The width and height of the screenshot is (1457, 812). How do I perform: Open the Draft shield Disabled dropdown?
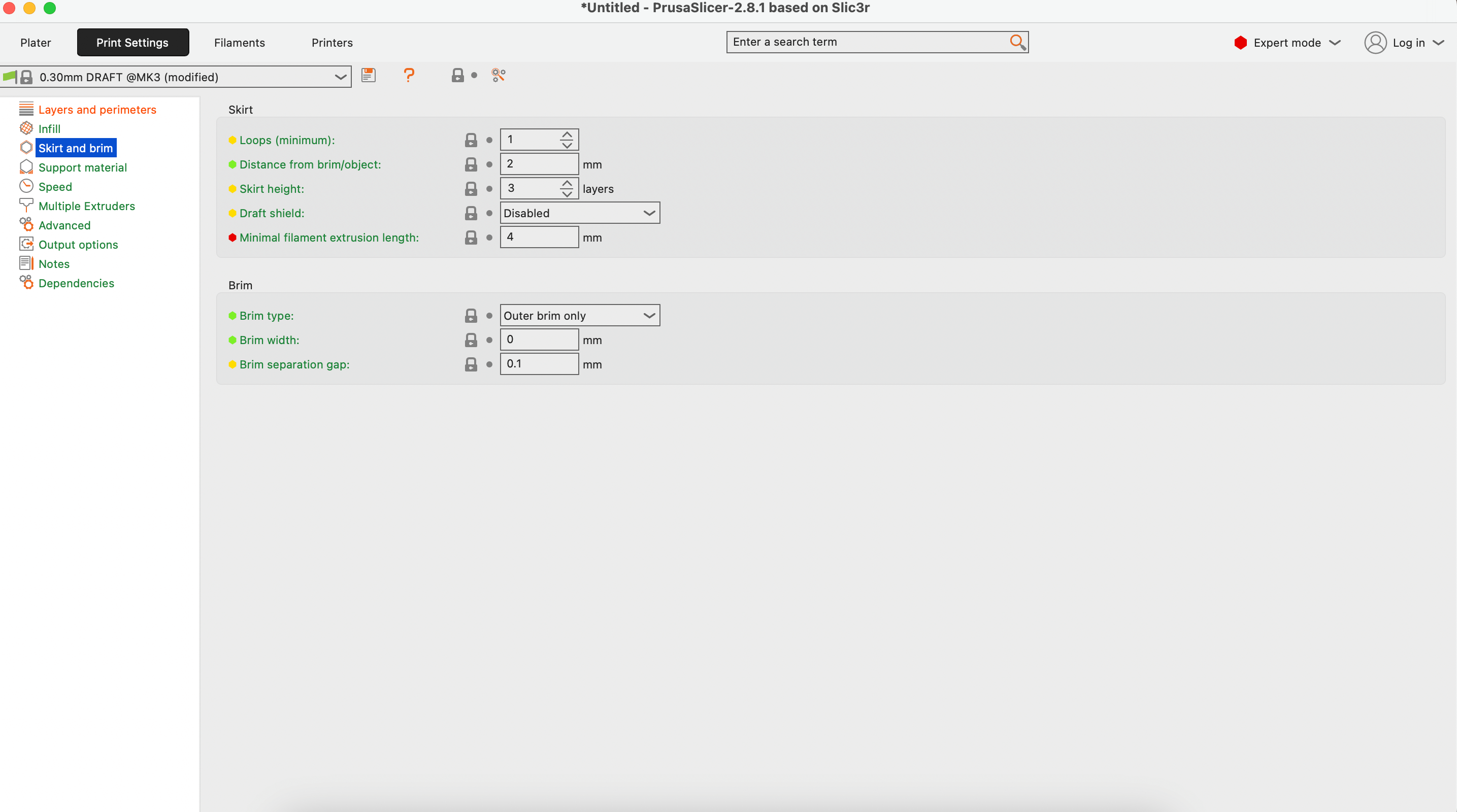tap(580, 213)
